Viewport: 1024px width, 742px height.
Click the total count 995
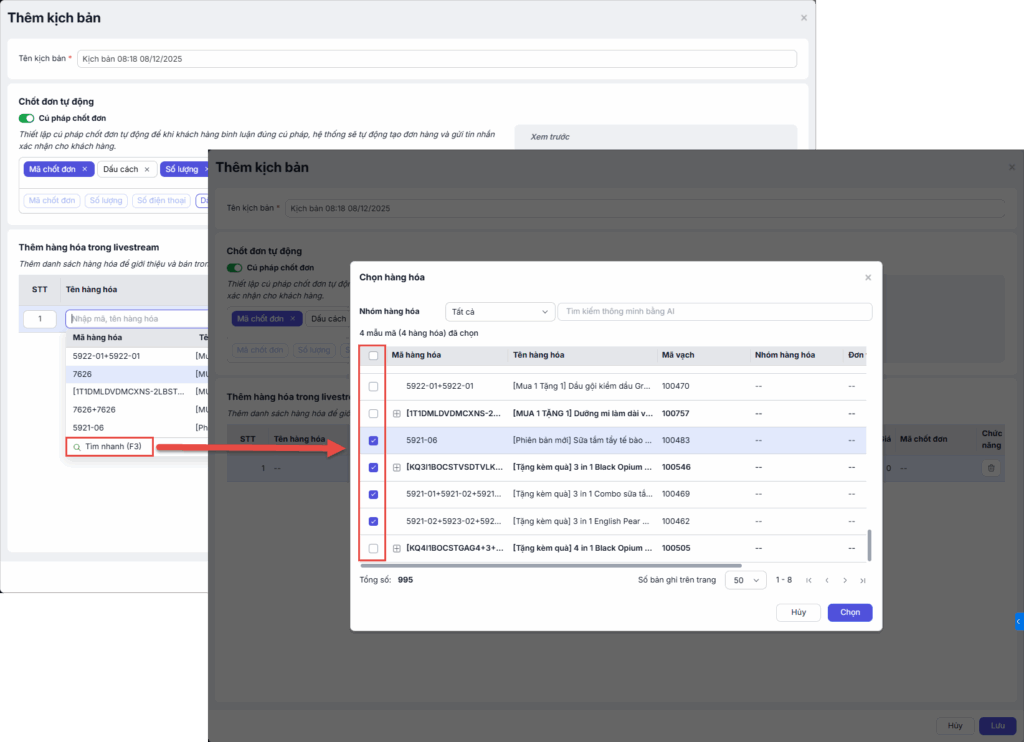coord(406,580)
